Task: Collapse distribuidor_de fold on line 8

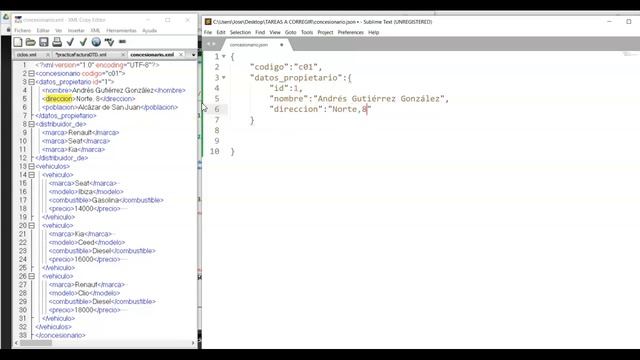Action: (31, 124)
